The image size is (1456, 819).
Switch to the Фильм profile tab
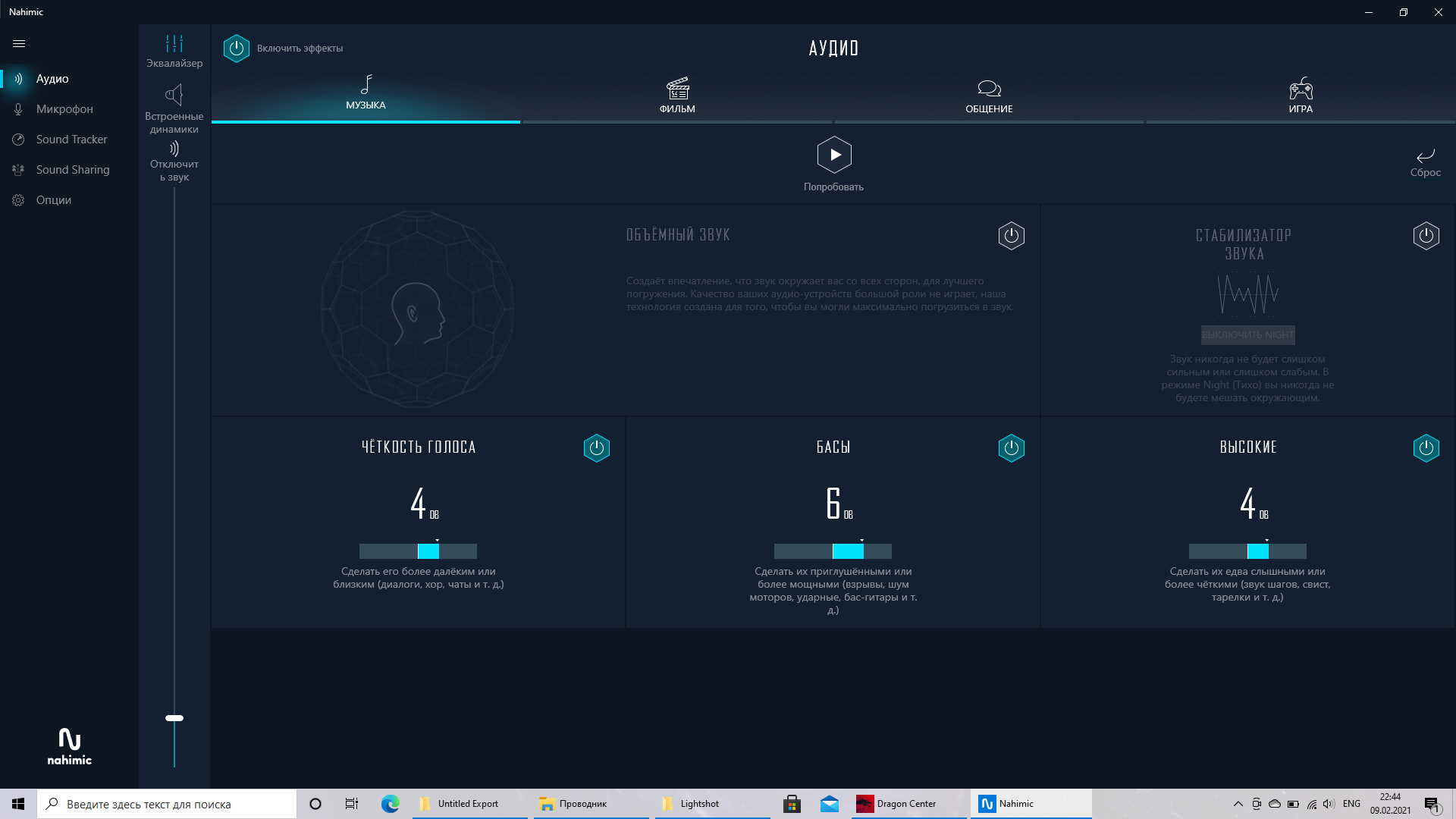(x=677, y=96)
